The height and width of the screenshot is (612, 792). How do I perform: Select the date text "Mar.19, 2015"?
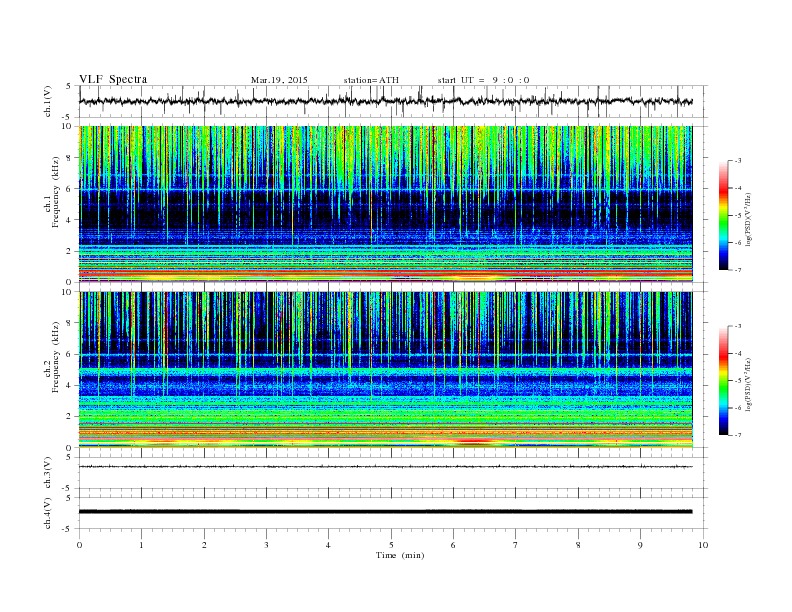point(279,80)
